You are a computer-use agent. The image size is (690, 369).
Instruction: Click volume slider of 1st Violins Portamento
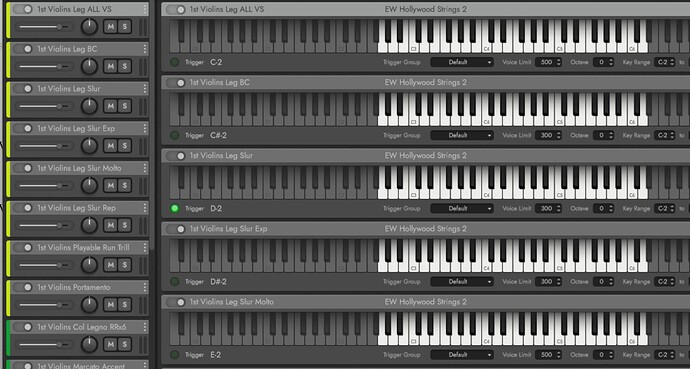45,304
